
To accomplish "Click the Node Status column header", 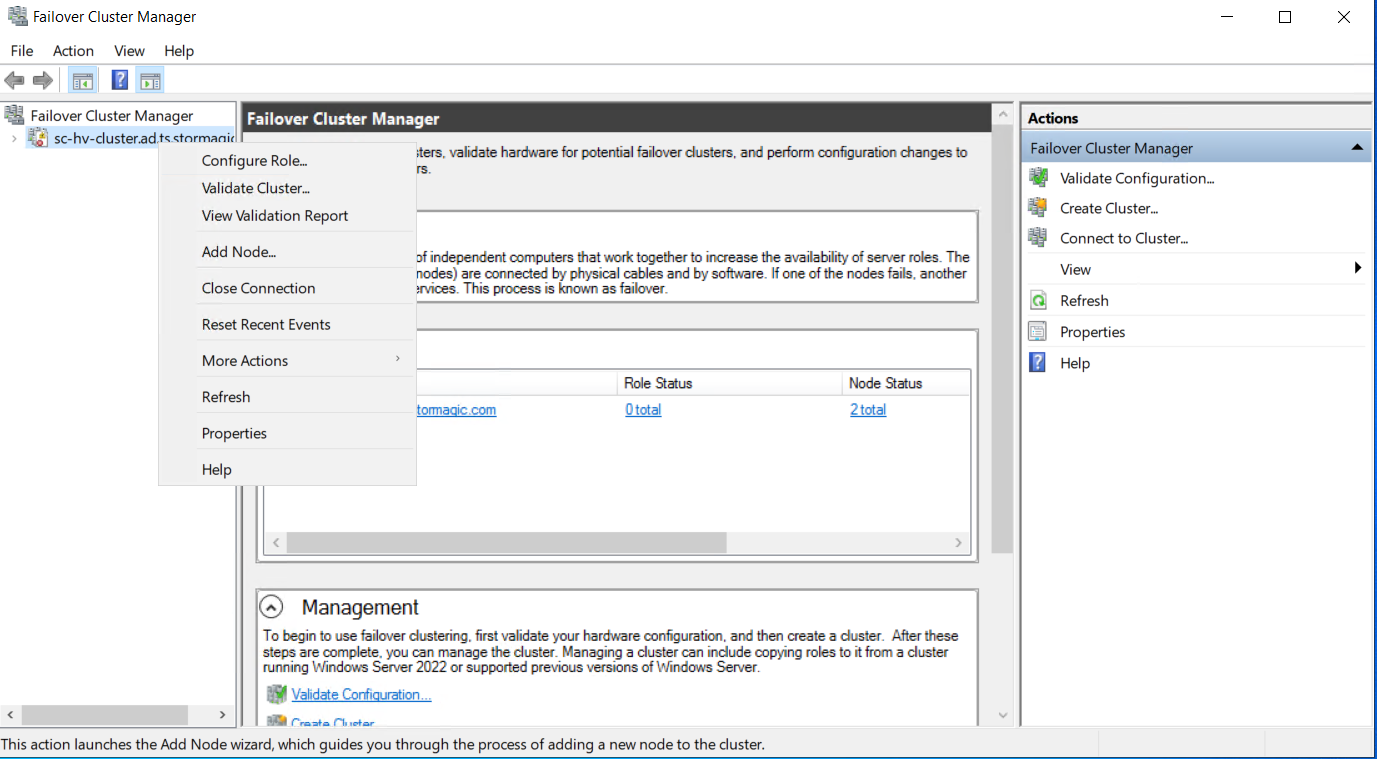I will [906, 383].
